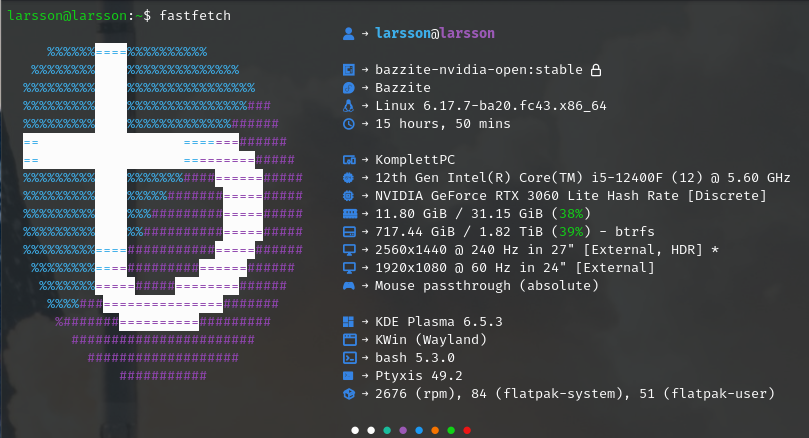Click the monitor icon beside 1920x1080 display
The image size is (809, 438).
pos(349,268)
